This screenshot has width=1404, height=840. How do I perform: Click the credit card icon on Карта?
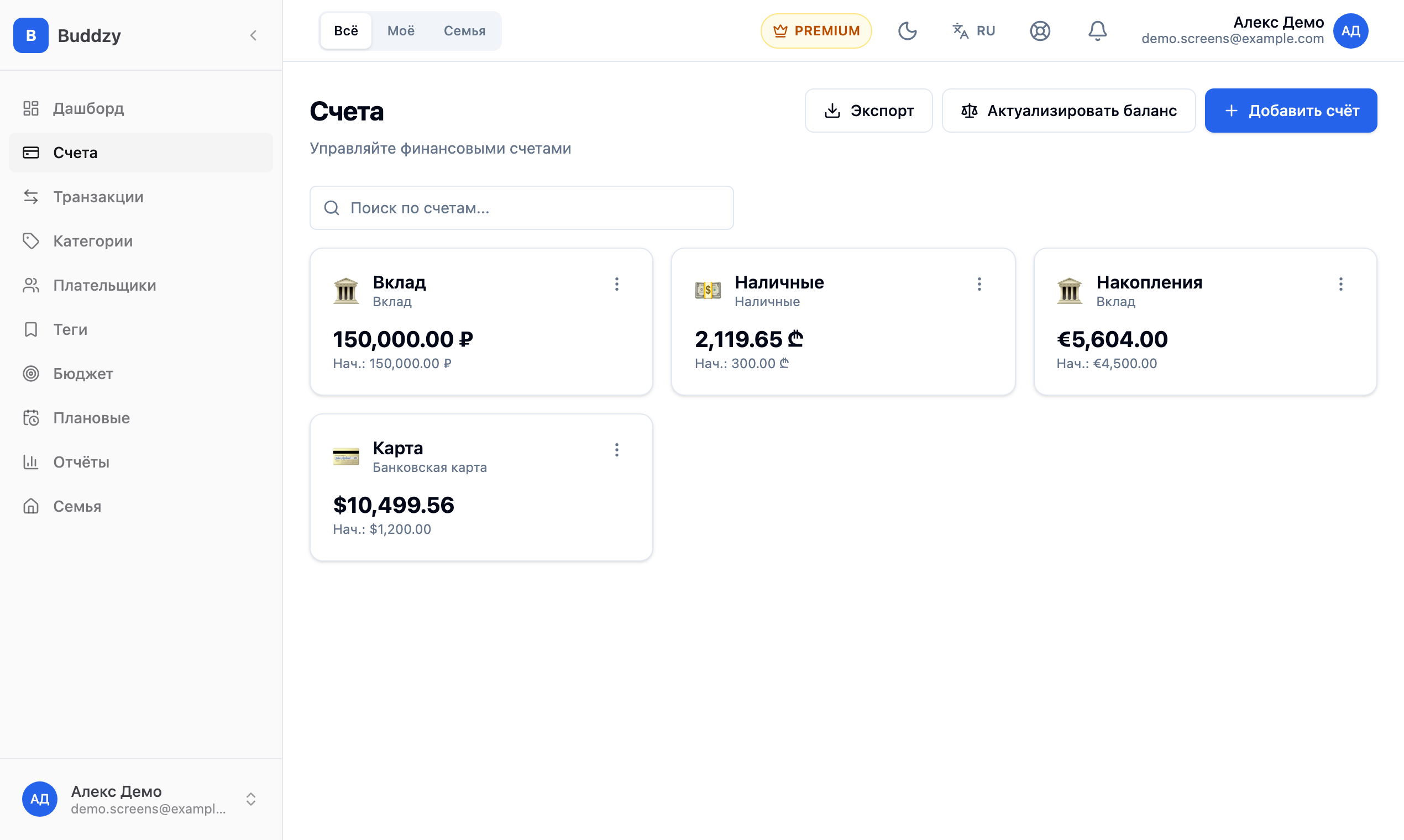[346, 457]
